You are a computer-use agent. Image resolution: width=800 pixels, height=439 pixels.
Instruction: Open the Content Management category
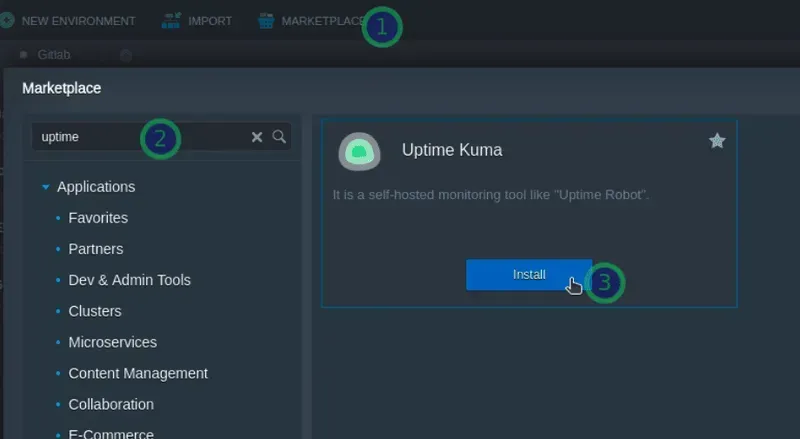tap(138, 373)
